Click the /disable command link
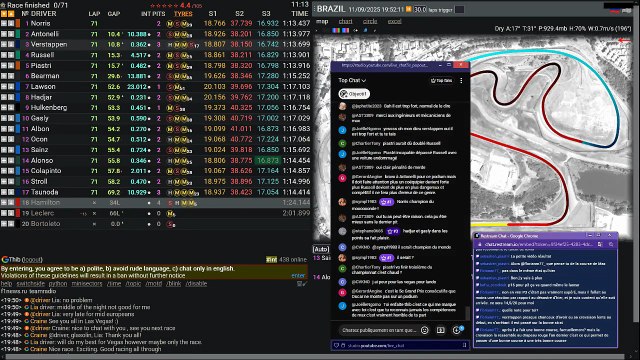 196,284
